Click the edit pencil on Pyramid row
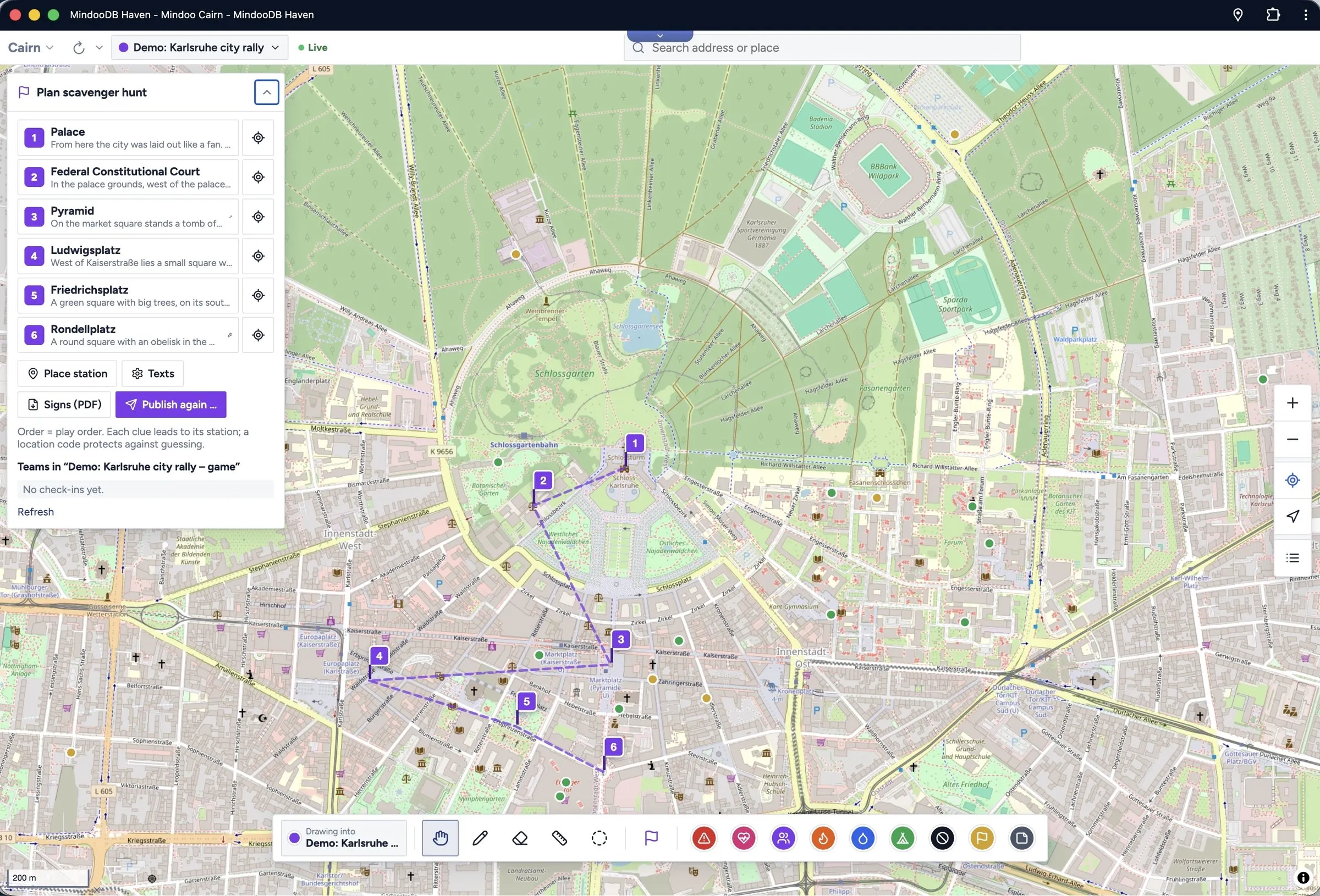 pyautogui.click(x=230, y=217)
